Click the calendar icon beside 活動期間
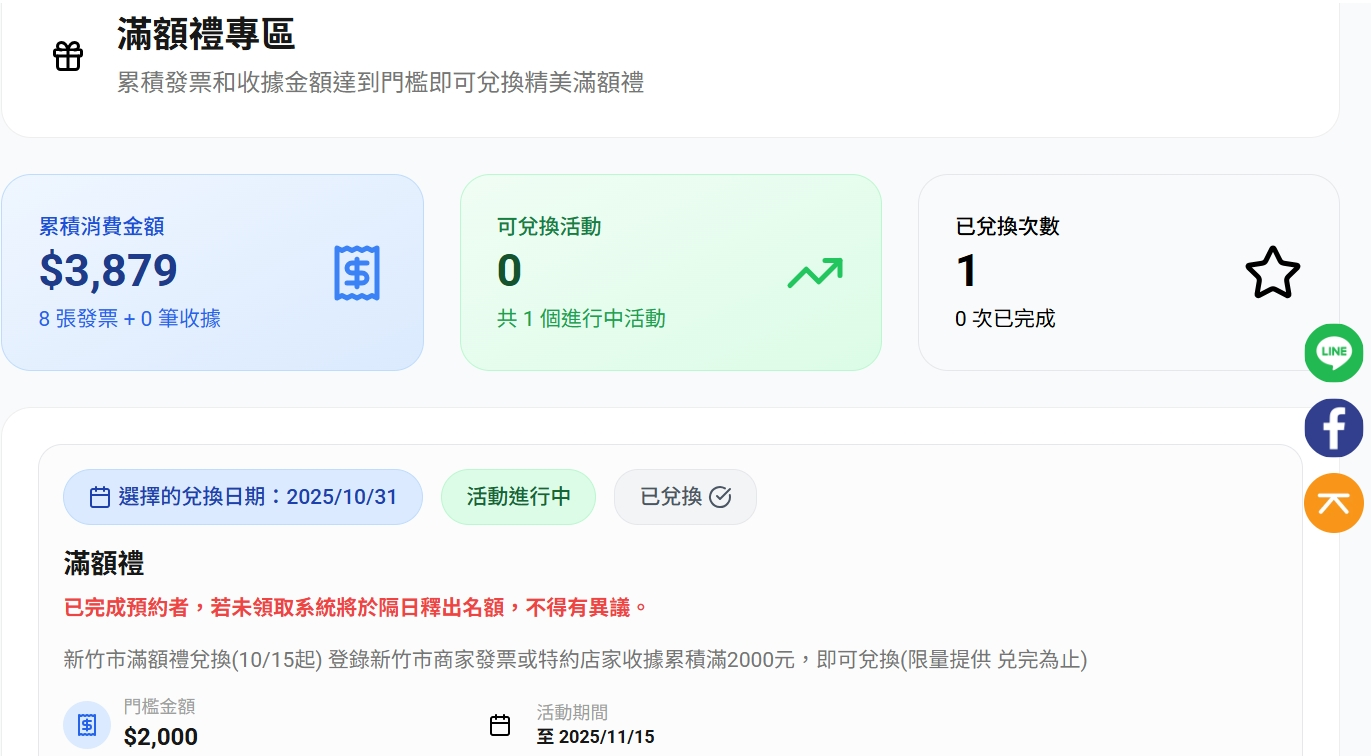This screenshot has width=1371, height=756. pyautogui.click(x=500, y=725)
